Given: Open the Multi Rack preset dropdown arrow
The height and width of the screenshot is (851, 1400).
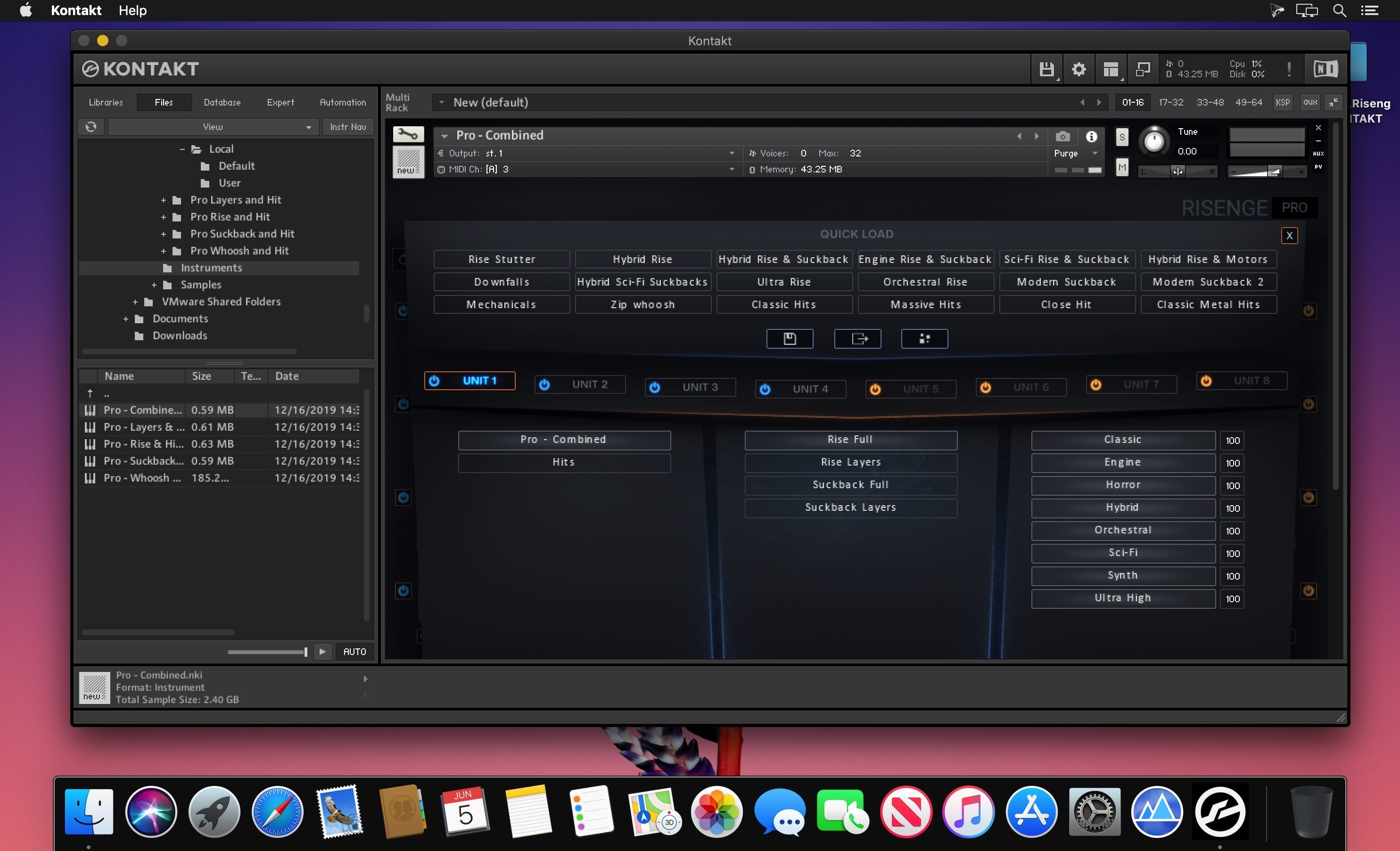Looking at the screenshot, I should pos(442,102).
